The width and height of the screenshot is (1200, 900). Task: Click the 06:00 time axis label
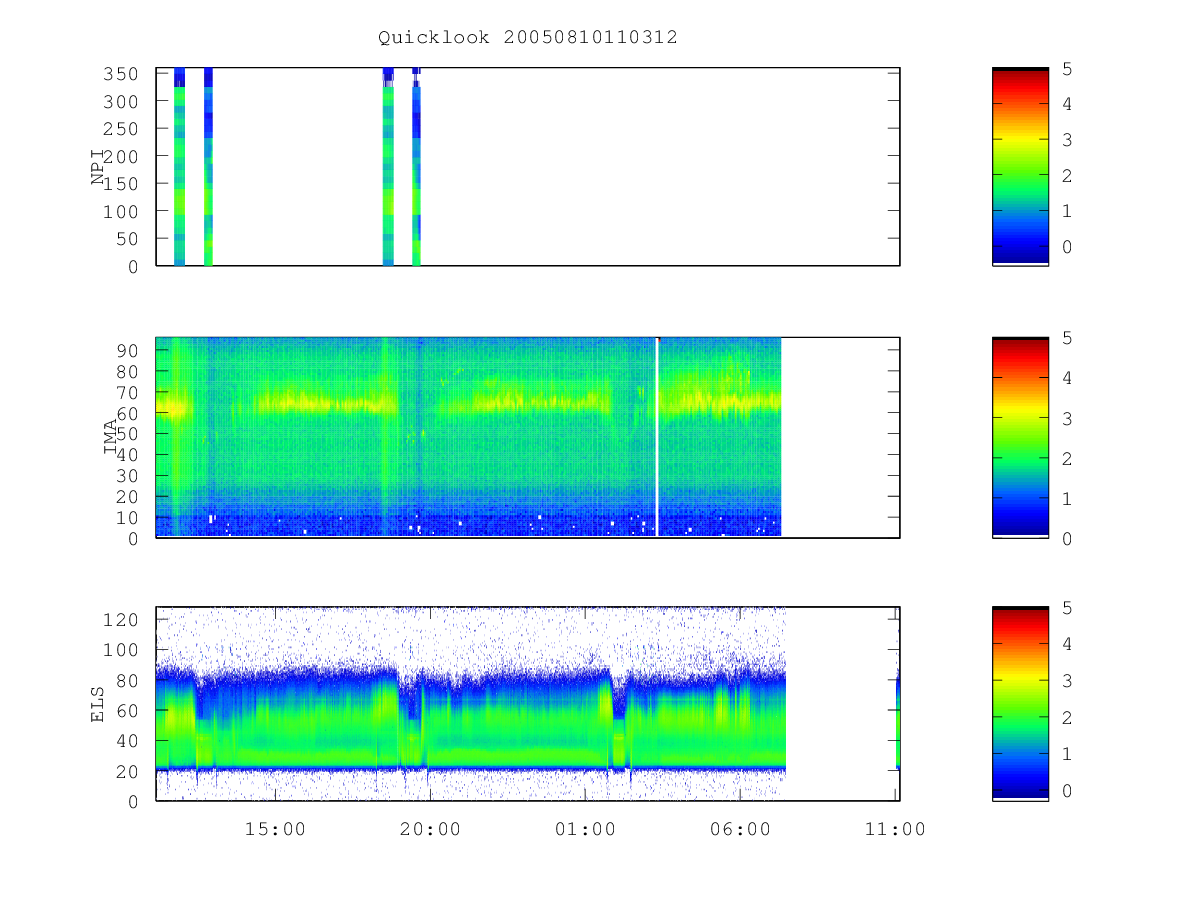(740, 829)
